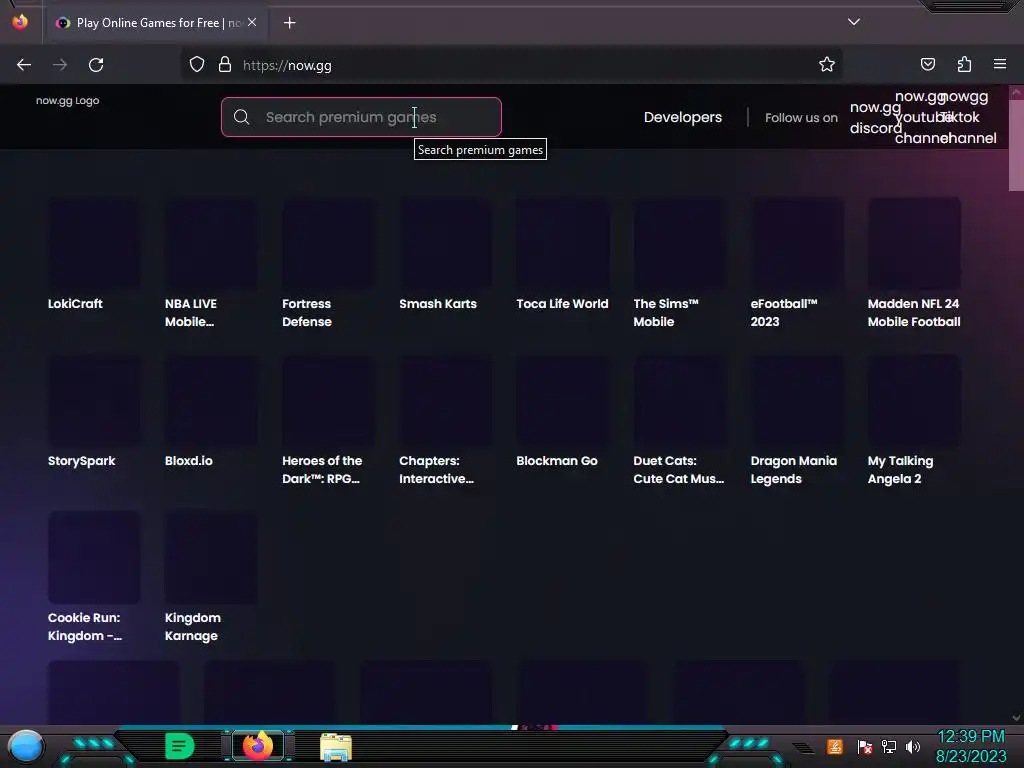
Task: Open the green notes app in taskbar
Action: coord(180,746)
